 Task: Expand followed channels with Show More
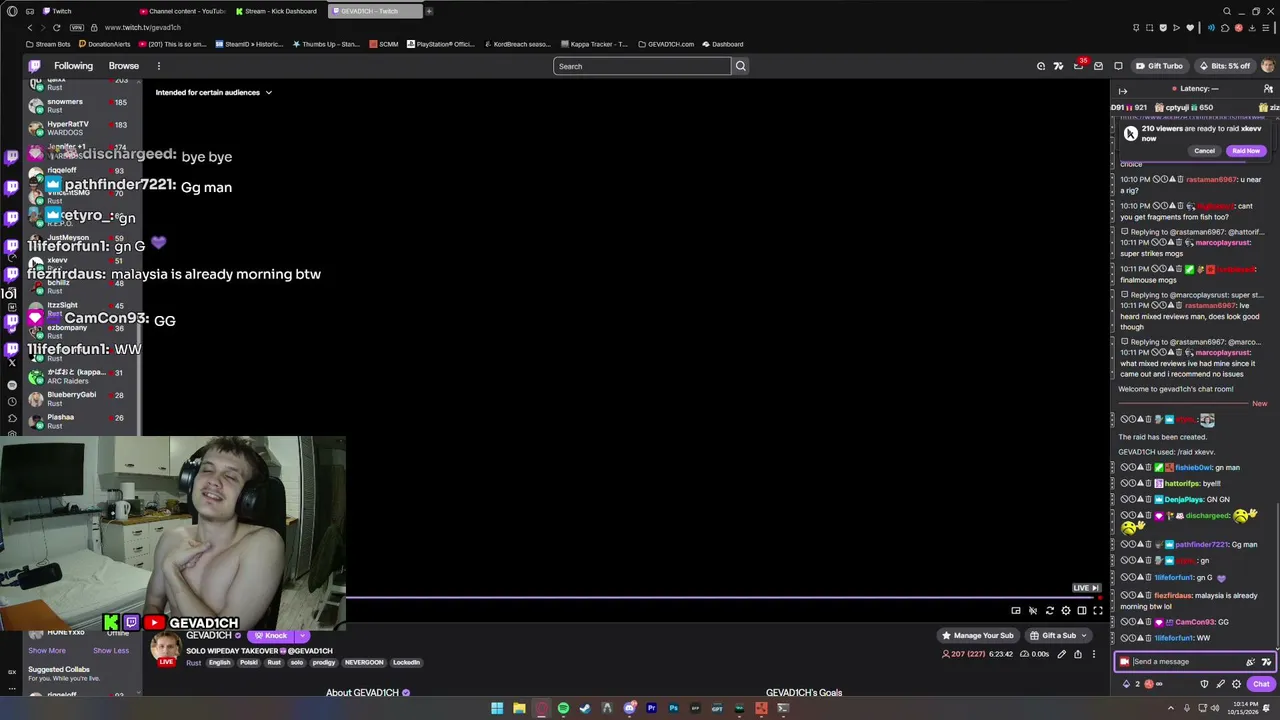(x=47, y=650)
